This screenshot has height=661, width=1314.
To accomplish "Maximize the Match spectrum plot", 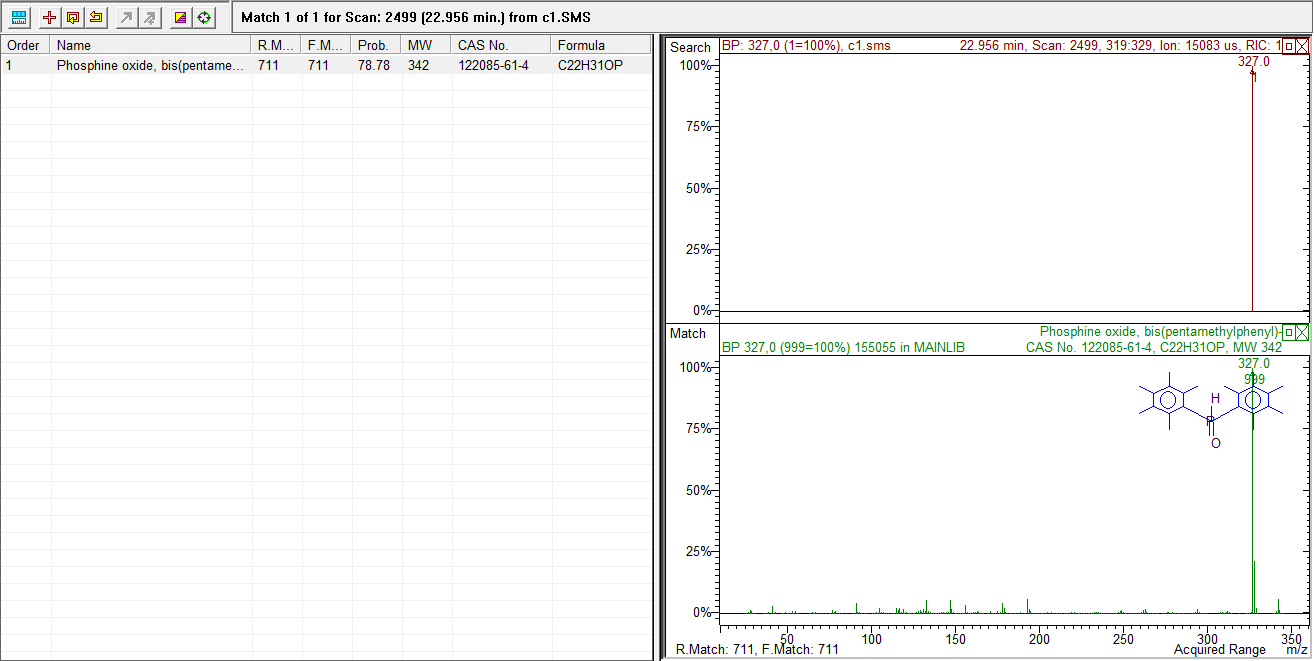I will (1289, 332).
